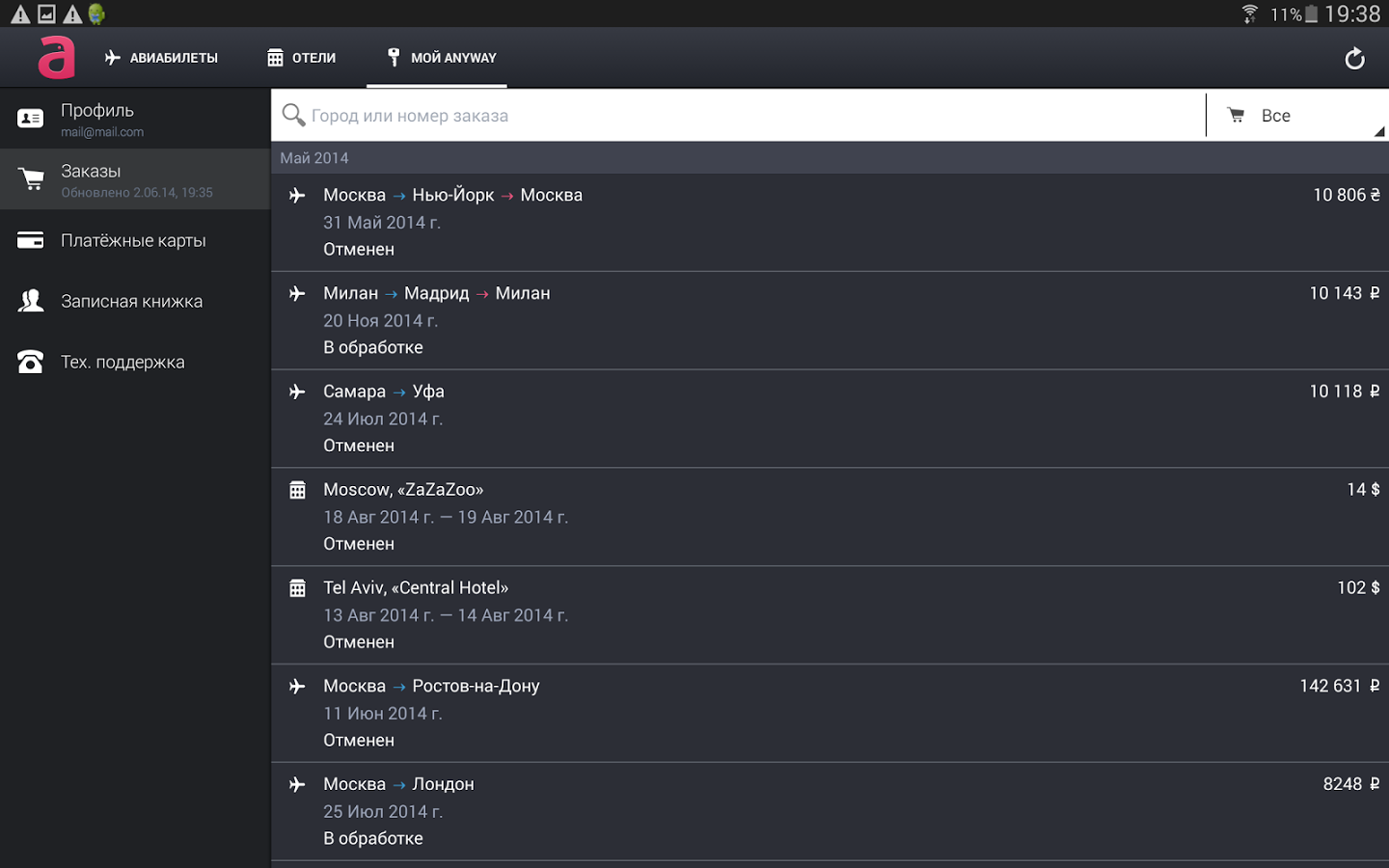Tap the Записная книжка contact icon
The image size is (1389, 868).
pos(31,301)
